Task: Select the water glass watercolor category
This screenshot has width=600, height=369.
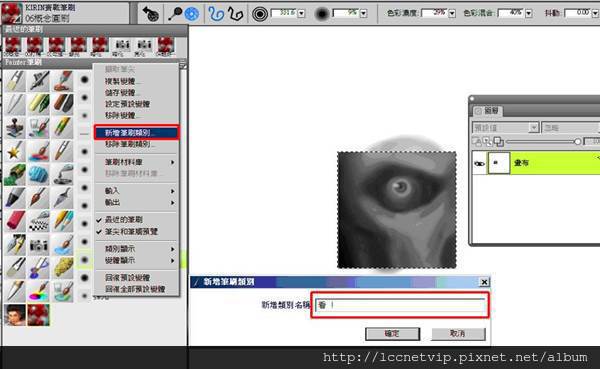Action: tap(62, 291)
